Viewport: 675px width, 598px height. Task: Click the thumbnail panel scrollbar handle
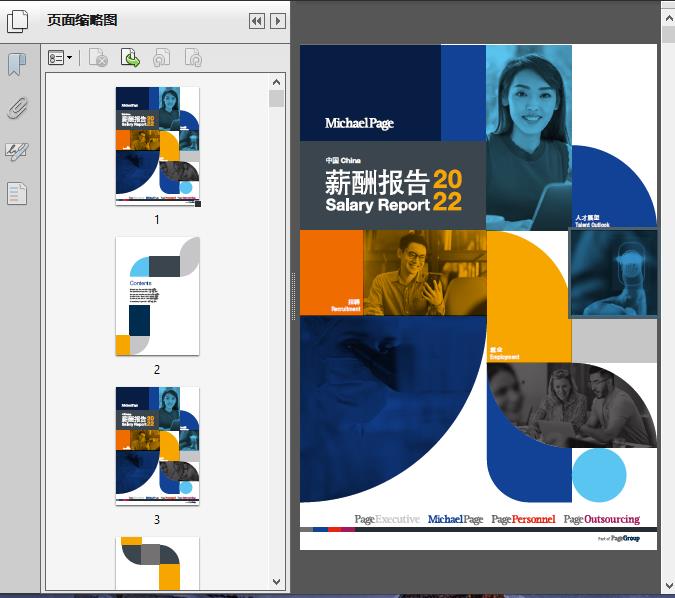tap(276, 98)
